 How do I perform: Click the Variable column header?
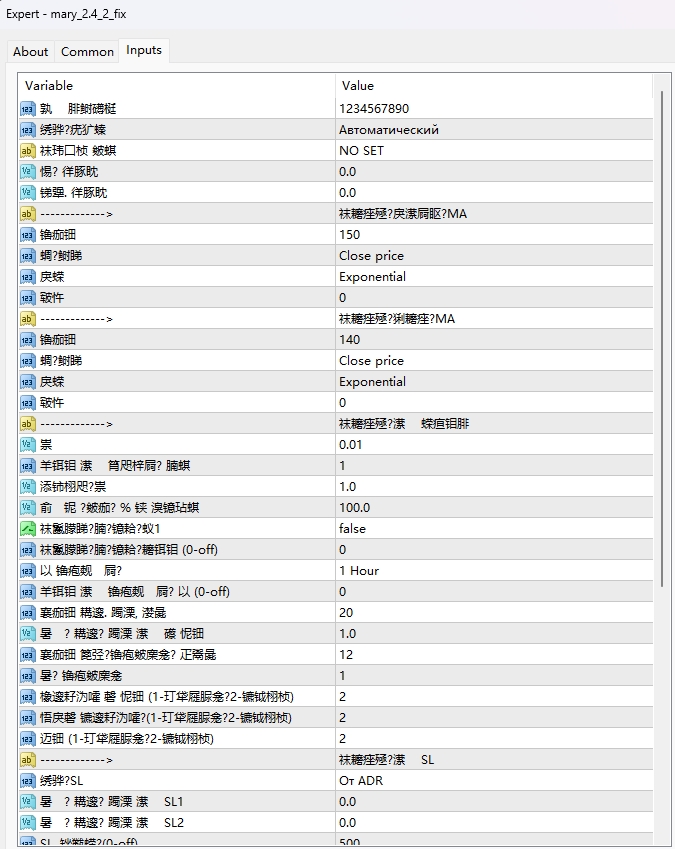point(176,86)
